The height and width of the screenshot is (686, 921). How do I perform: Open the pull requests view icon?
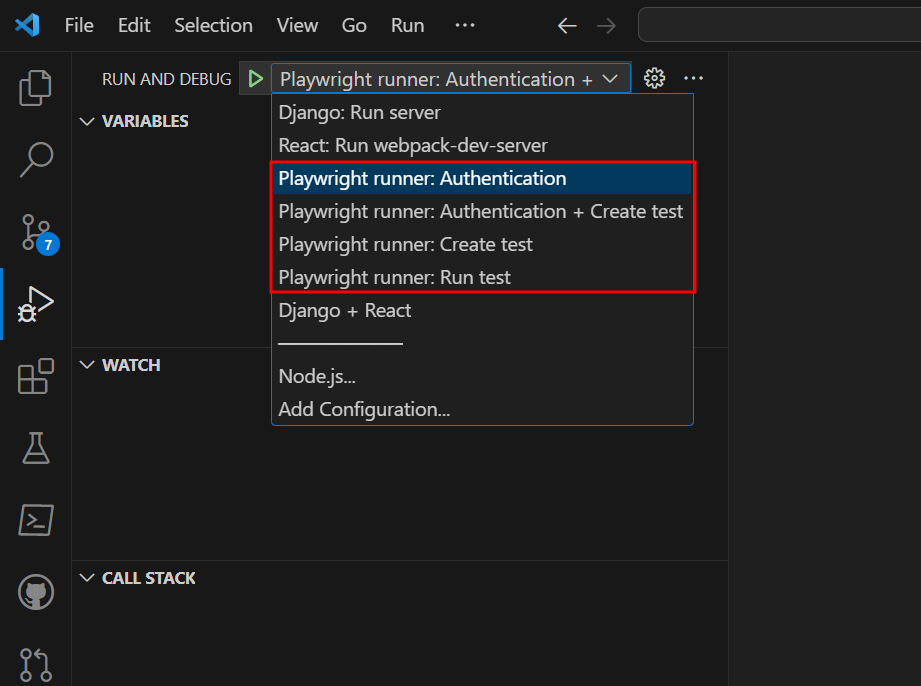pyautogui.click(x=36, y=665)
